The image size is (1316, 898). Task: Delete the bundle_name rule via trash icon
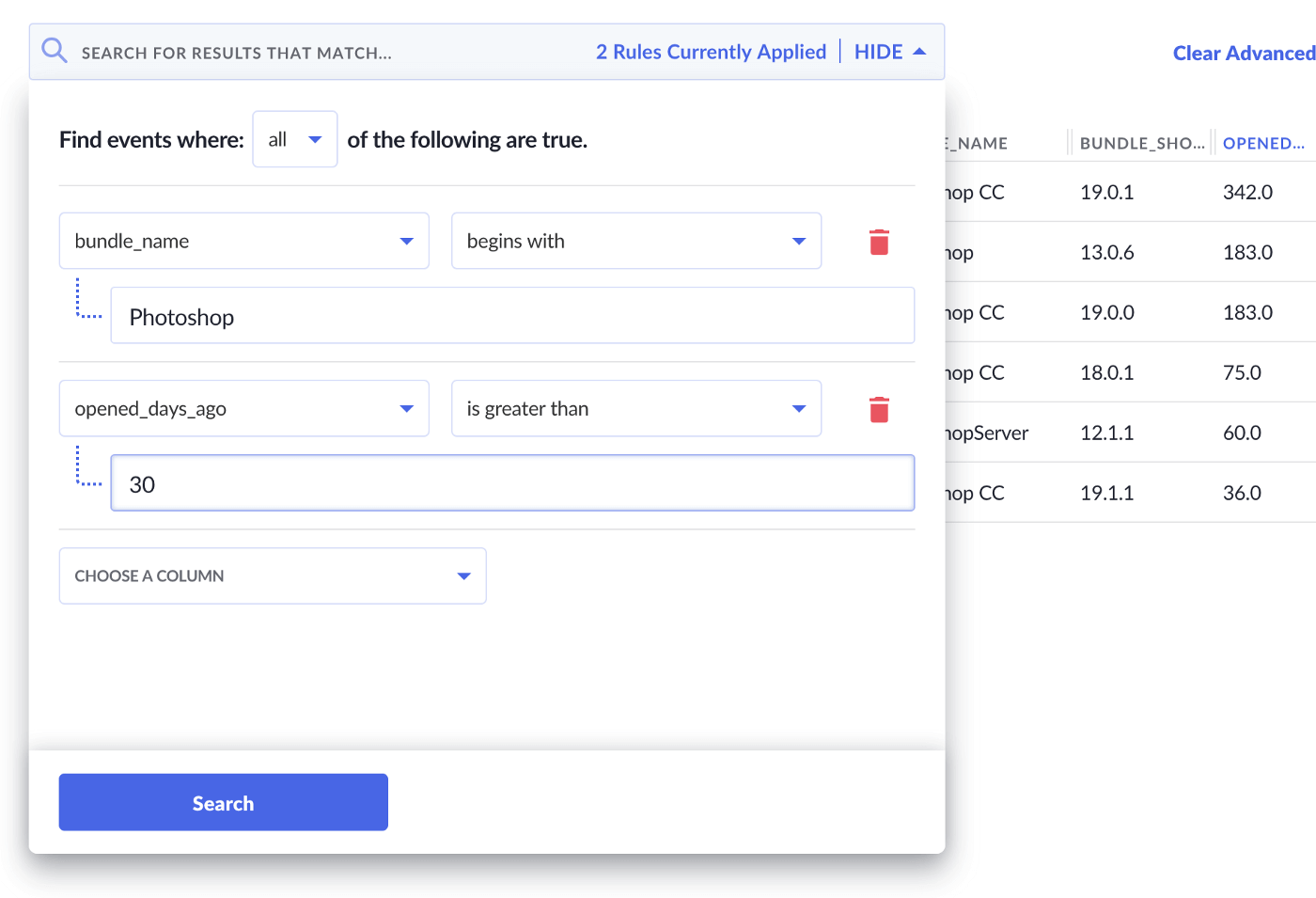(x=879, y=242)
